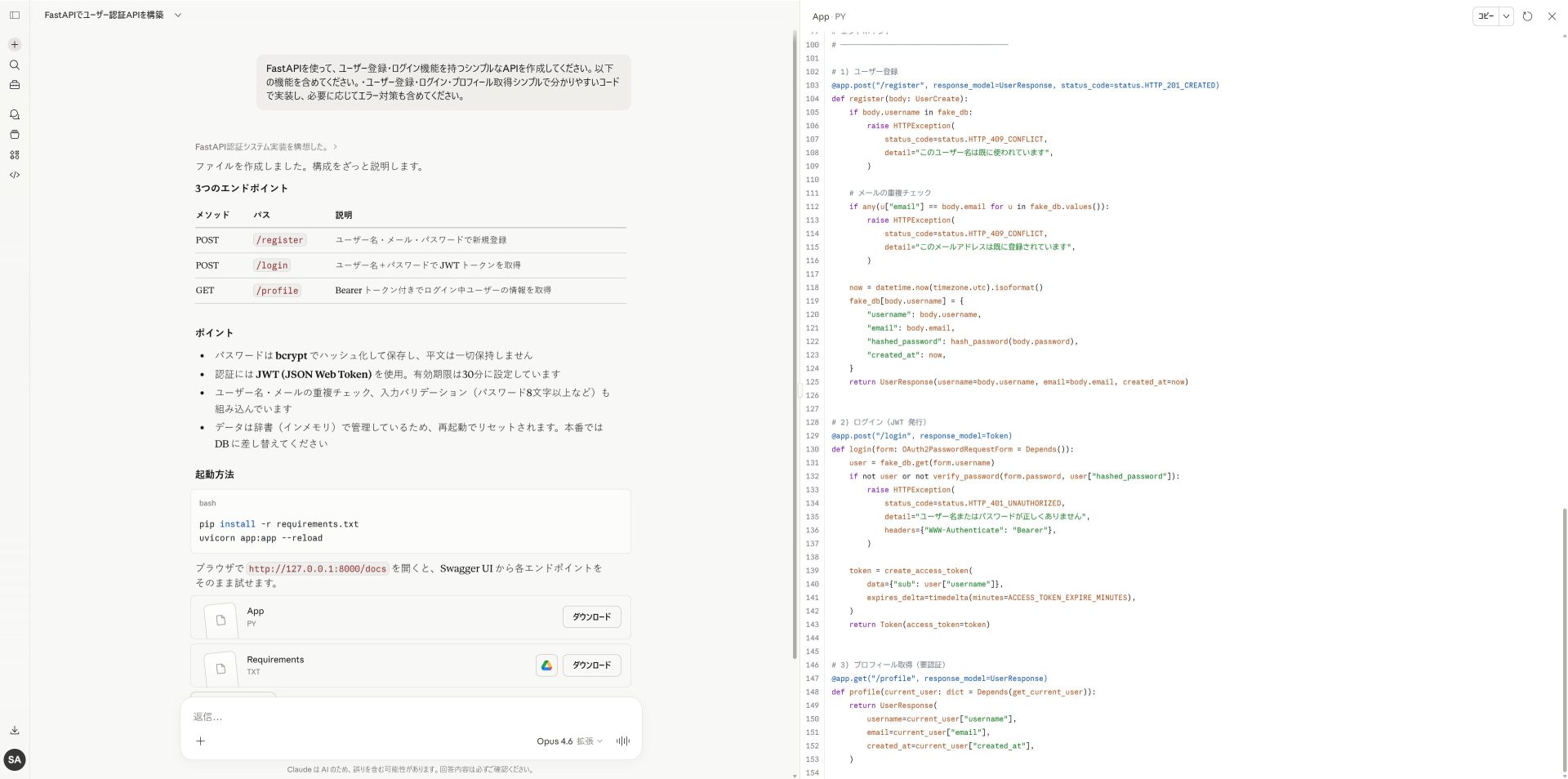
Task: Click the reply message input field
Action: coord(408,717)
